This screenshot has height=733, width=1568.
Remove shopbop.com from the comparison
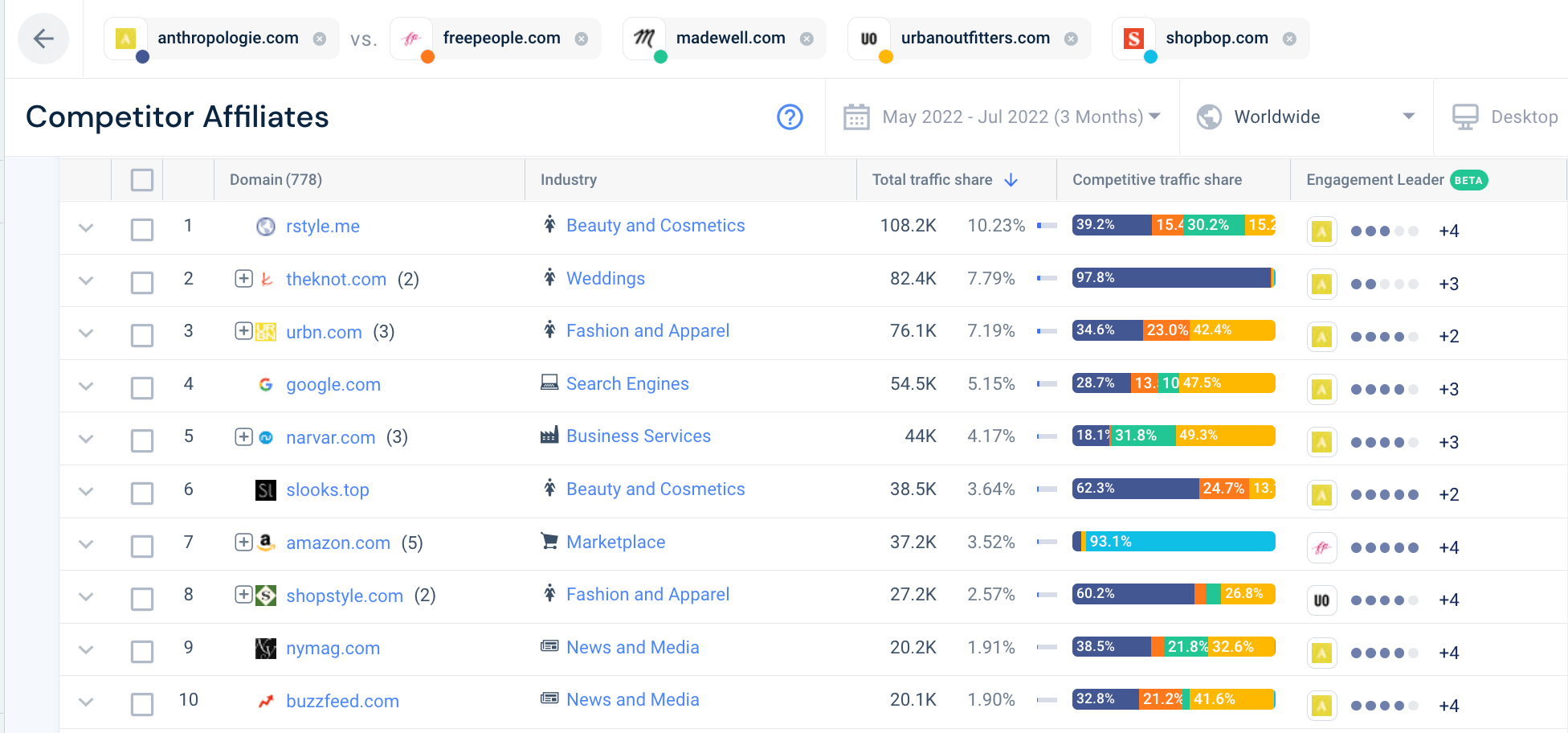coord(1289,38)
